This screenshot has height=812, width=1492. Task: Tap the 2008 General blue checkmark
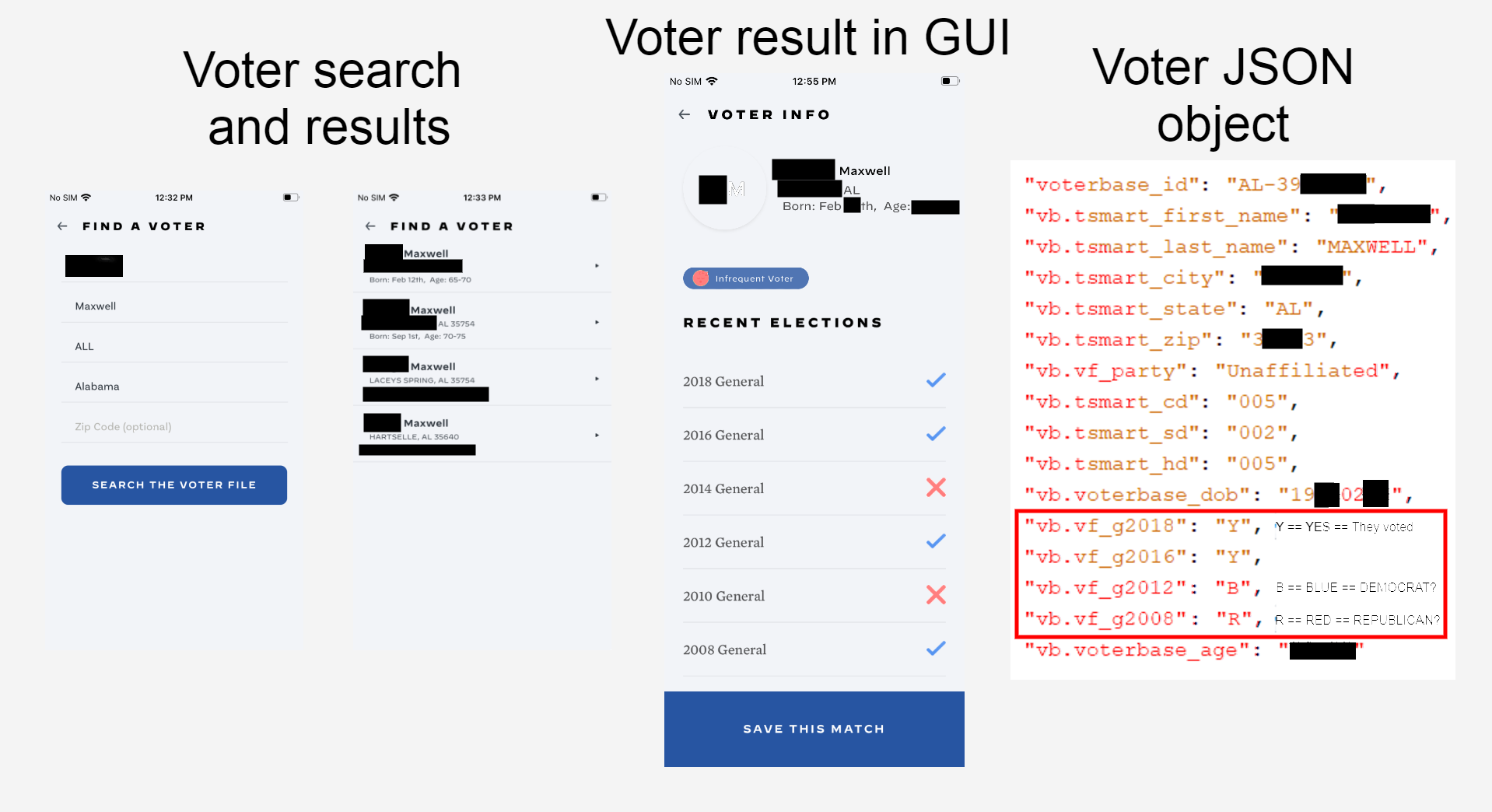[x=936, y=649]
